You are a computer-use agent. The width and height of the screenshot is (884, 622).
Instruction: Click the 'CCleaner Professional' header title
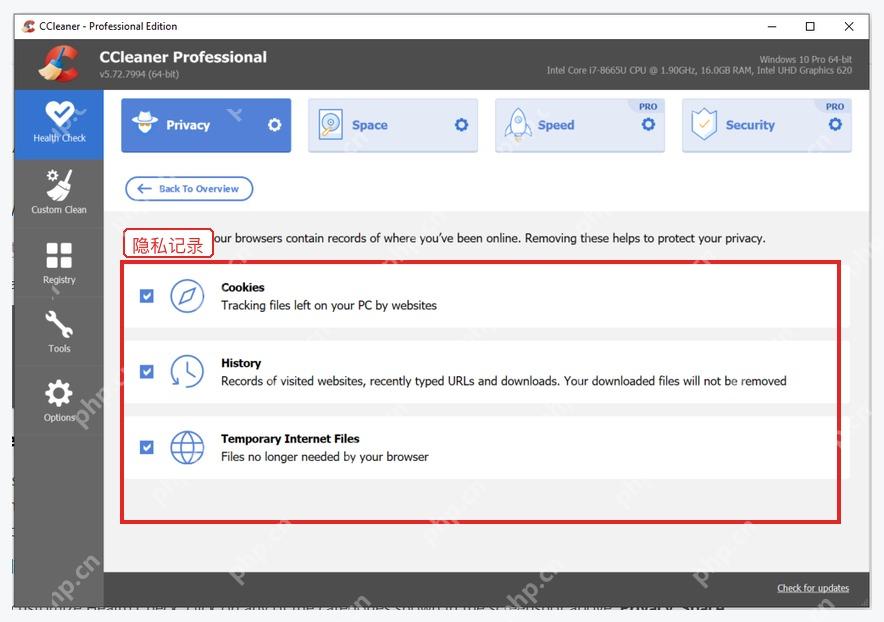coord(183,57)
